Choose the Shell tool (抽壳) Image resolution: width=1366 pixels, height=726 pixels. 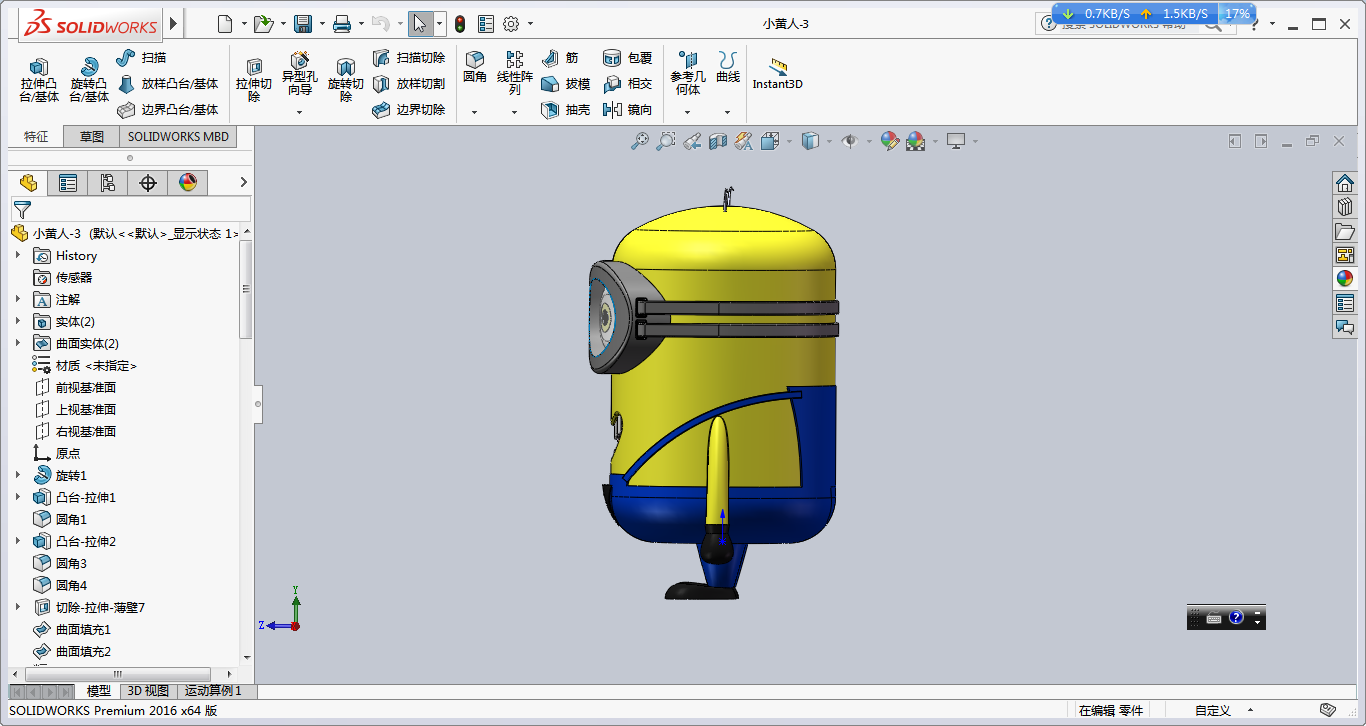point(565,110)
